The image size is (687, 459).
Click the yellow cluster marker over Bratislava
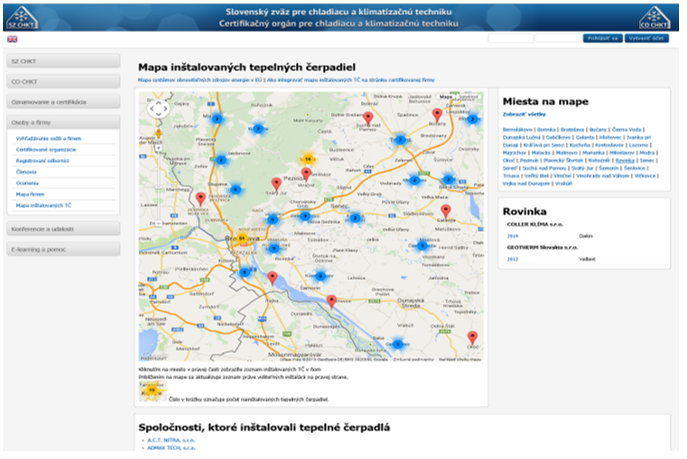pyautogui.click(x=240, y=239)
